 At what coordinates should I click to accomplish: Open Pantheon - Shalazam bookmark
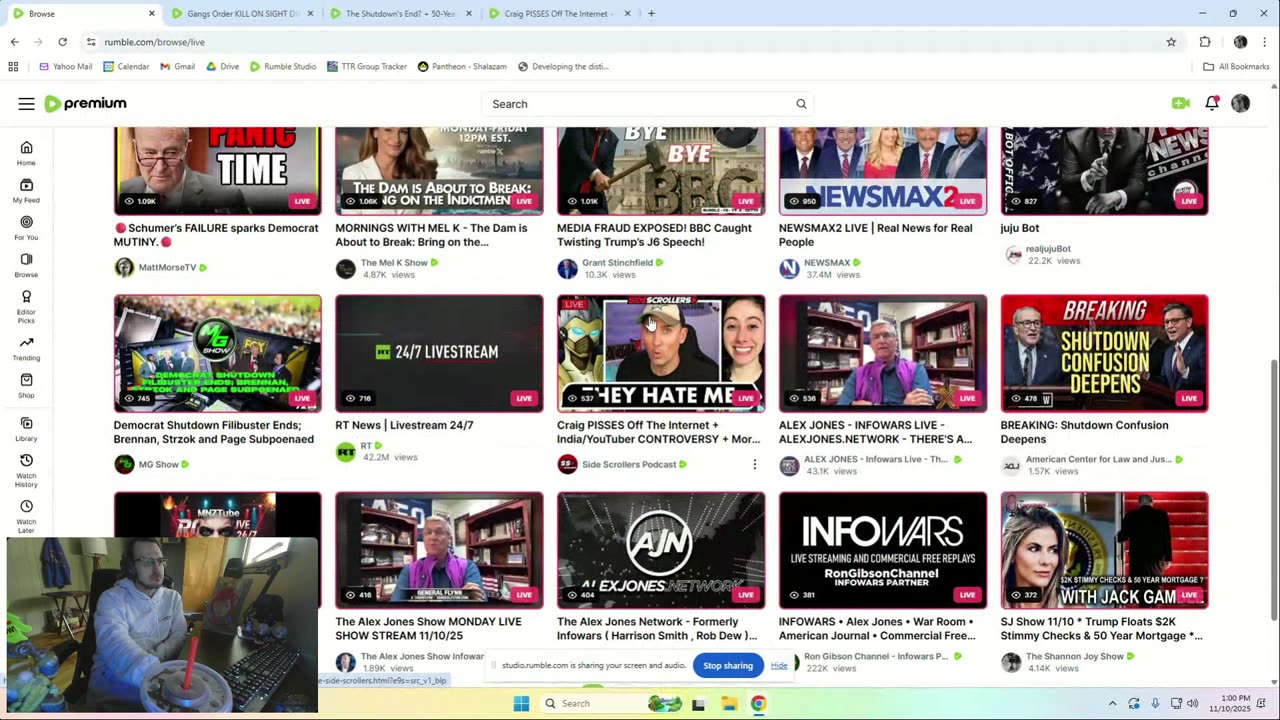click(x=462, y=67)
